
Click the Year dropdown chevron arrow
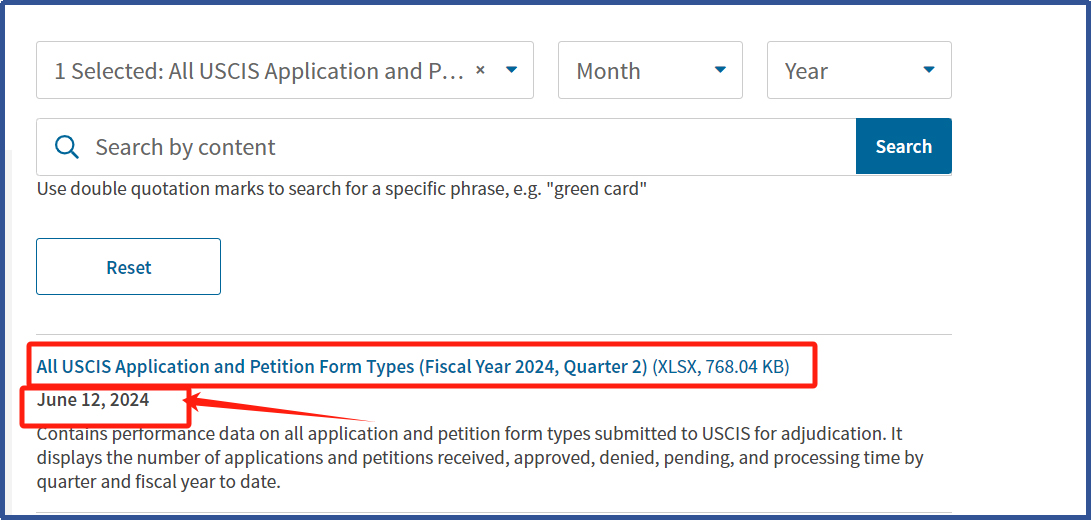pos(928,70)
